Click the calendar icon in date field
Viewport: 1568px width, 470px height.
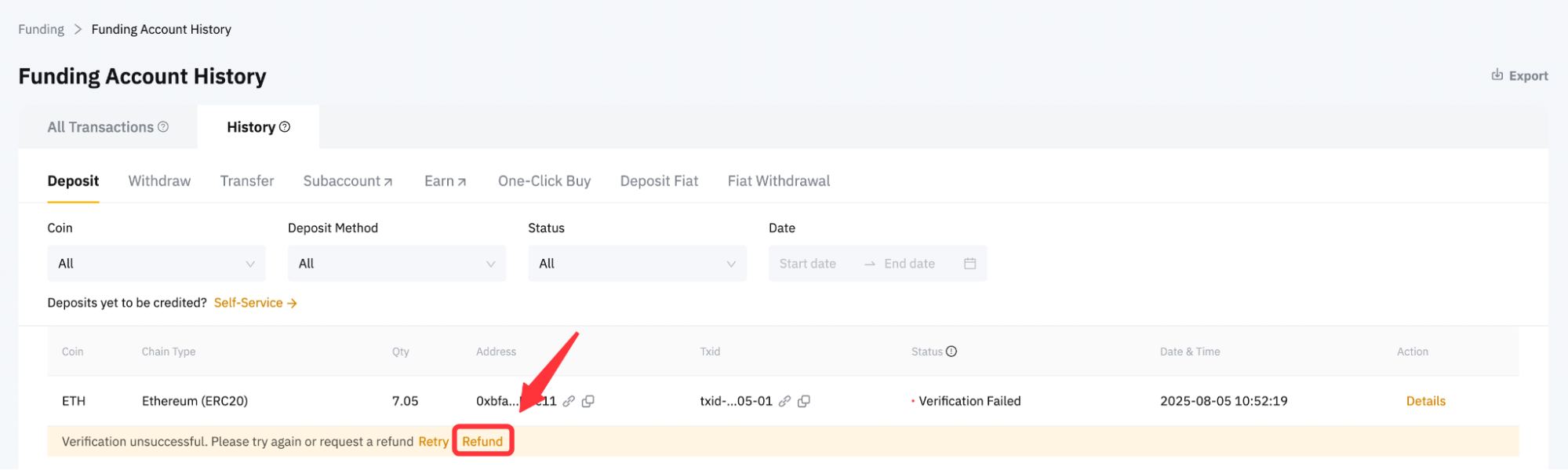[x=970, y=264]
